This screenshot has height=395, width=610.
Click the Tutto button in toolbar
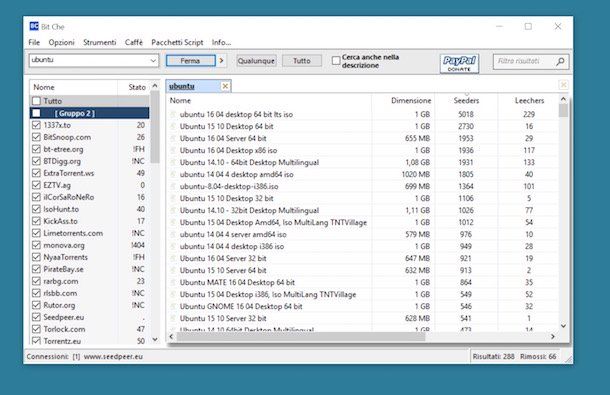coord(302,61)
